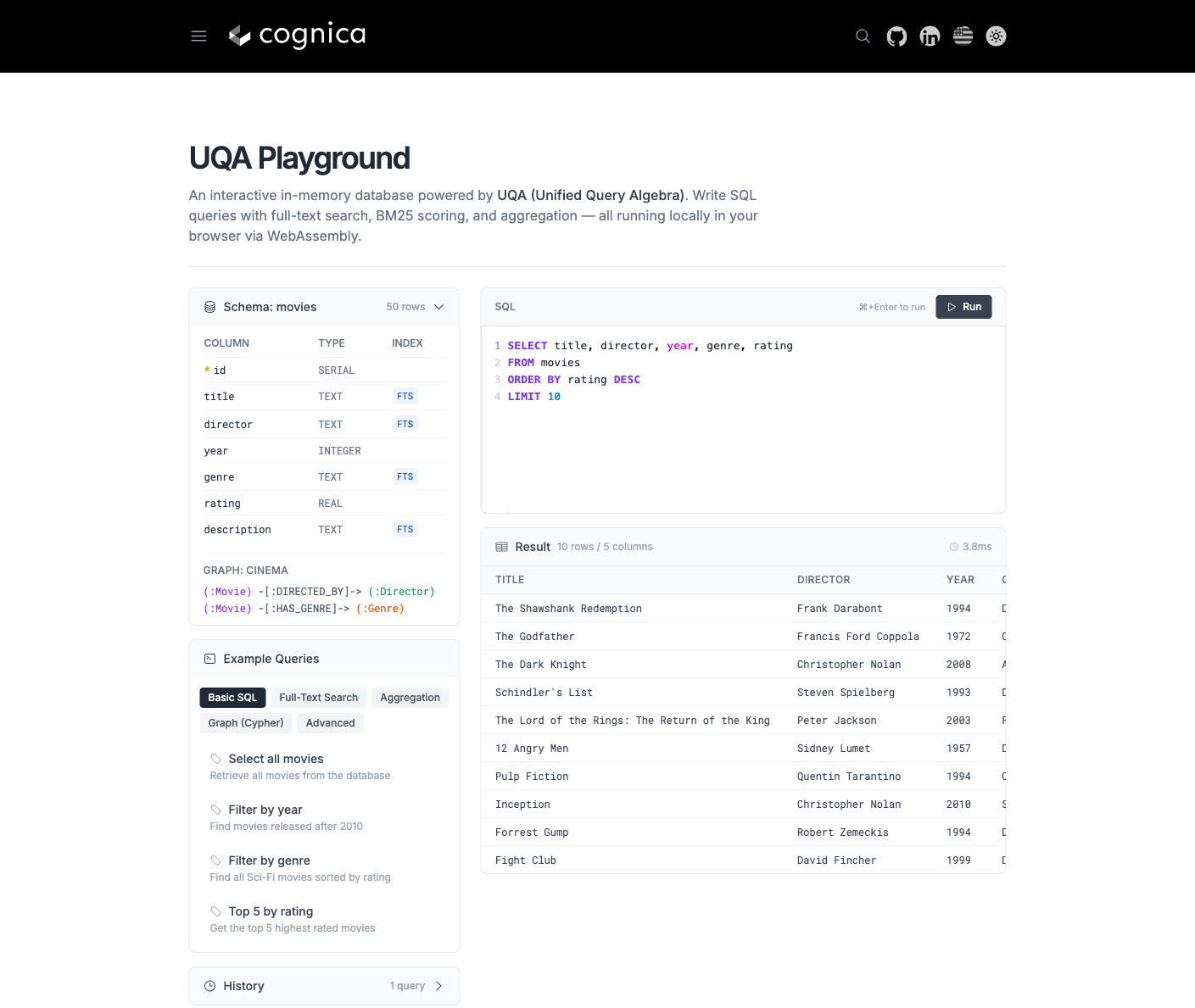Open search from the top bar
Image resolution: width=1195 pixels, height=1008 pixels.
click(x=863, y=36)
